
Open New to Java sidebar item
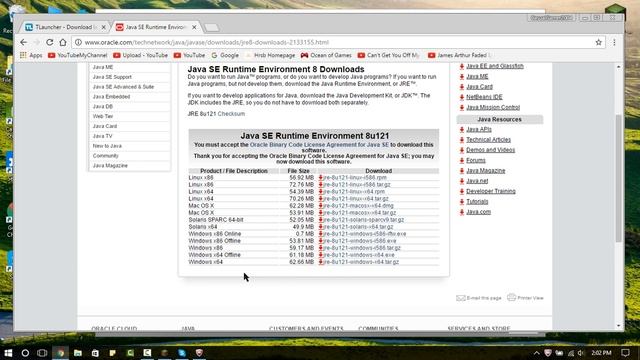(x=107, y=146)
